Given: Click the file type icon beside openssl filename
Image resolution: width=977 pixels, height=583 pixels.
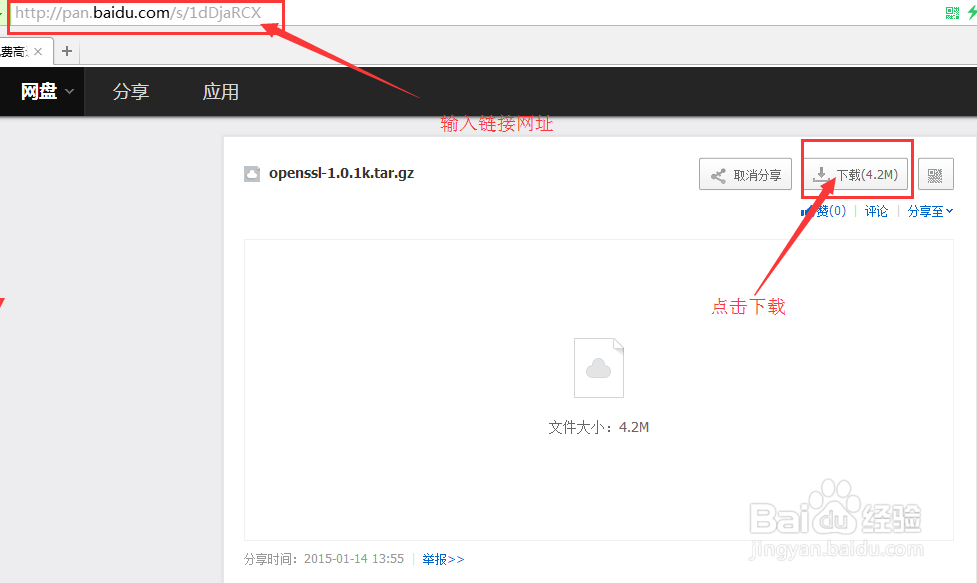Looking at the screenshot, I should tap(252, 174).
